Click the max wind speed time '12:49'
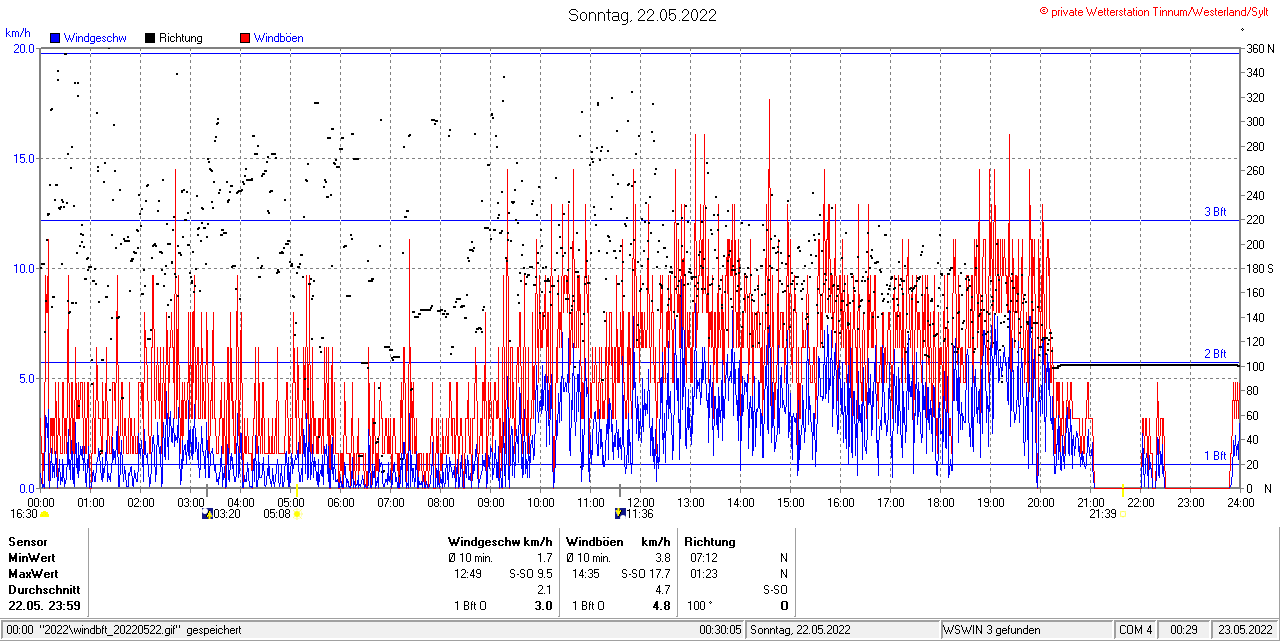 click(x=468, y=574)
